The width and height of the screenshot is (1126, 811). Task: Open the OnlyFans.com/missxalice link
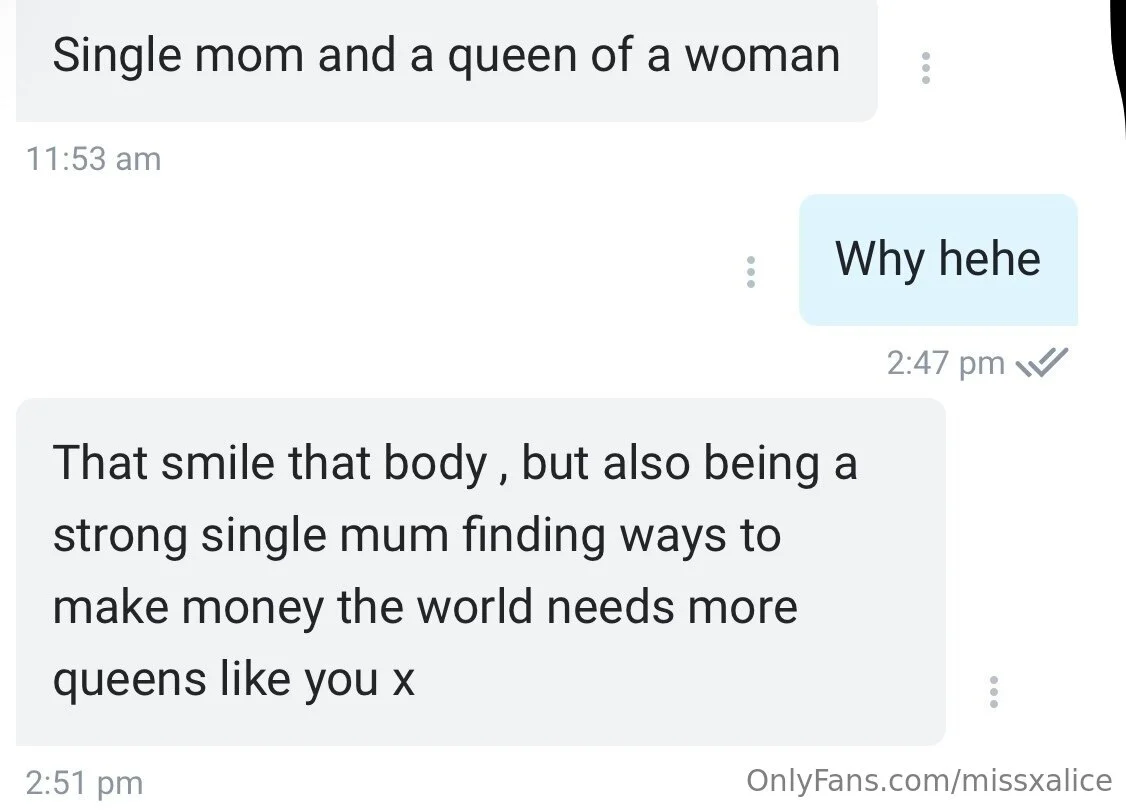[929, 780]
